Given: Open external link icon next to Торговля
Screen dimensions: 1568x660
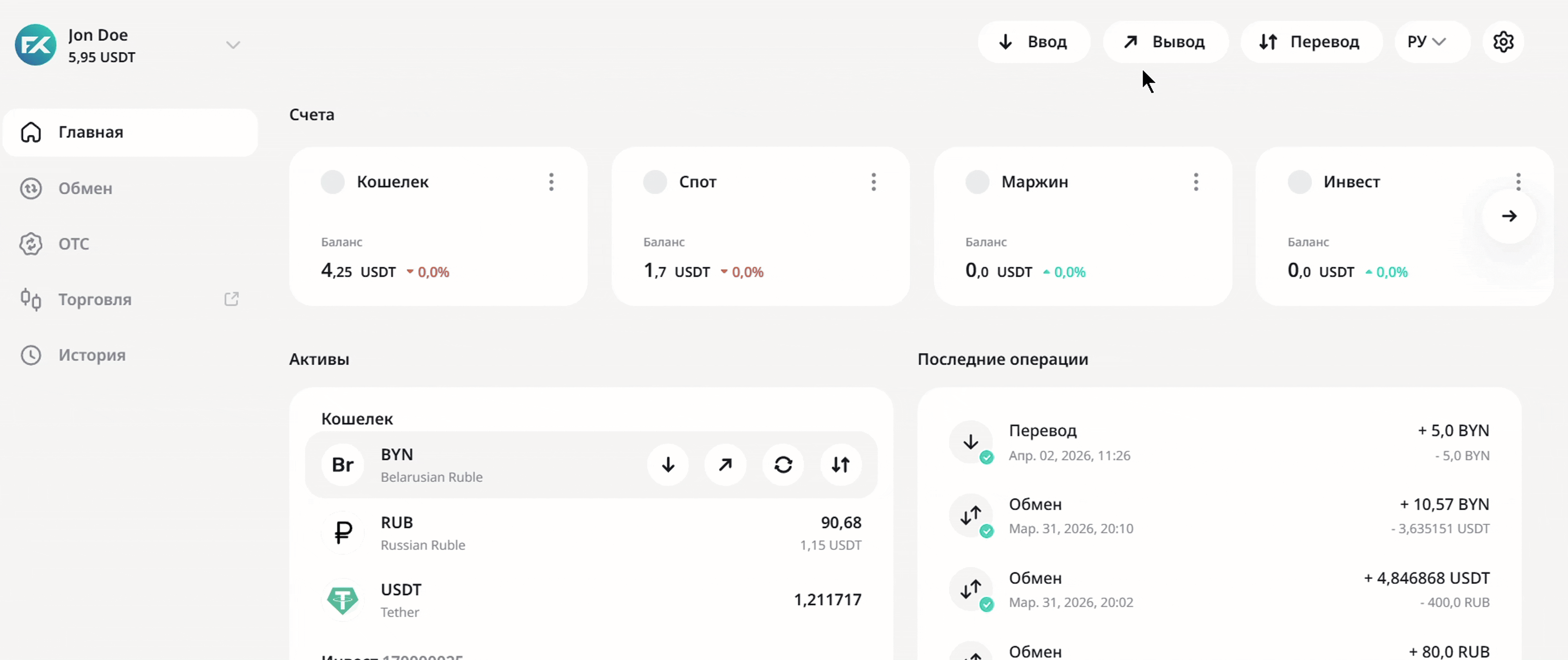Looking at the screenshot, I should tap(231, 299).
